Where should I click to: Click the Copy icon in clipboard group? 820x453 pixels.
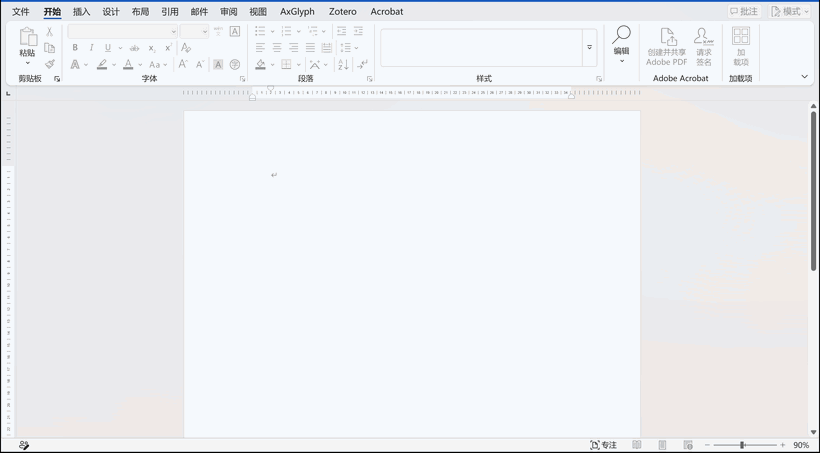pos(50,48)
